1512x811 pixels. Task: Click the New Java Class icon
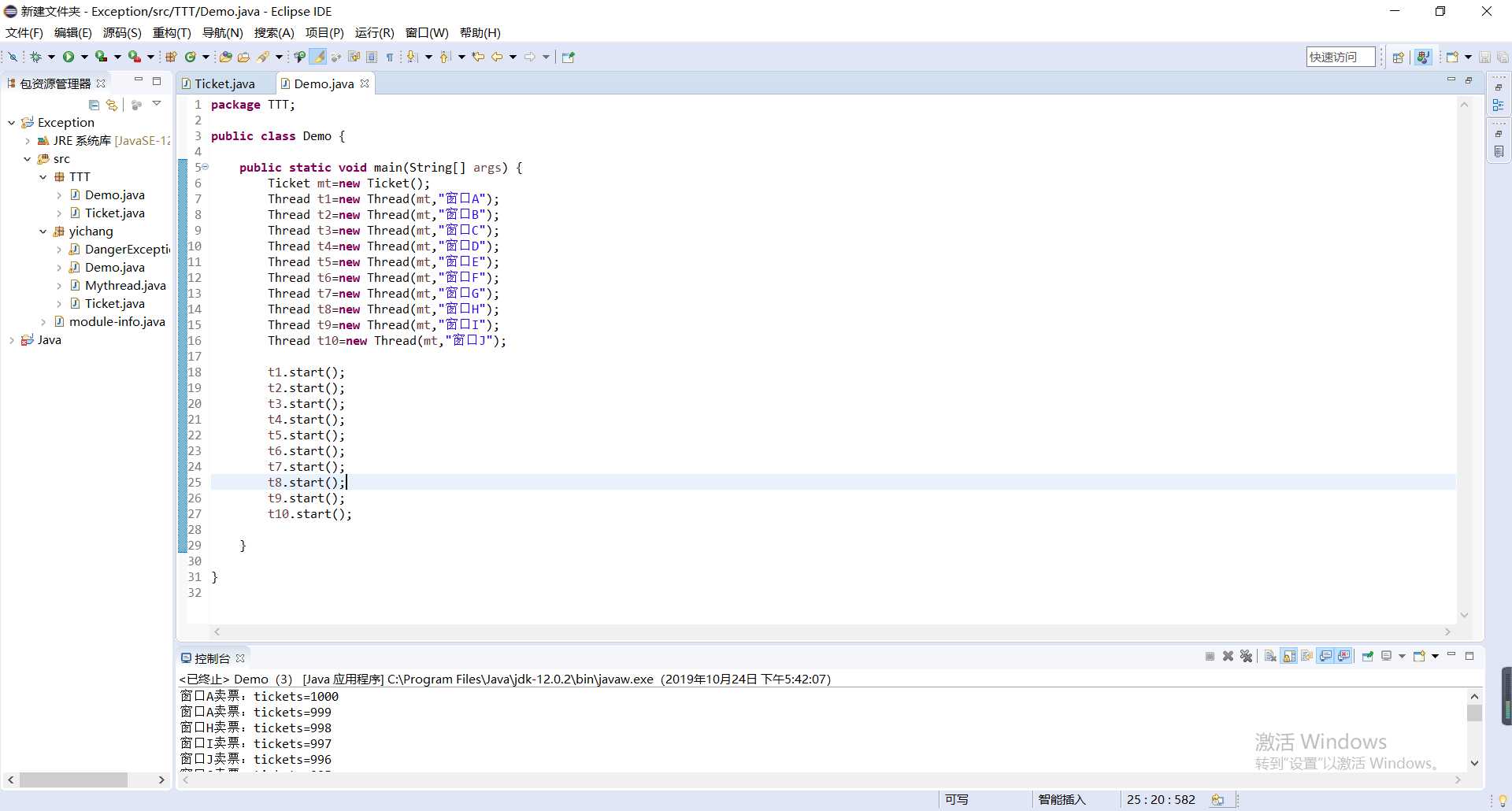(190, 57)
